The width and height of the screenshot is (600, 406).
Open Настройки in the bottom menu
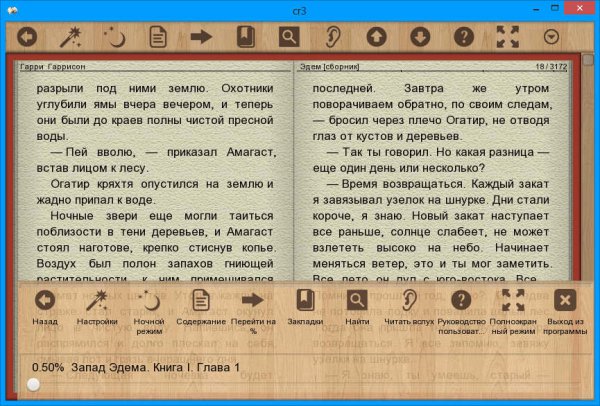coord(97,300)
